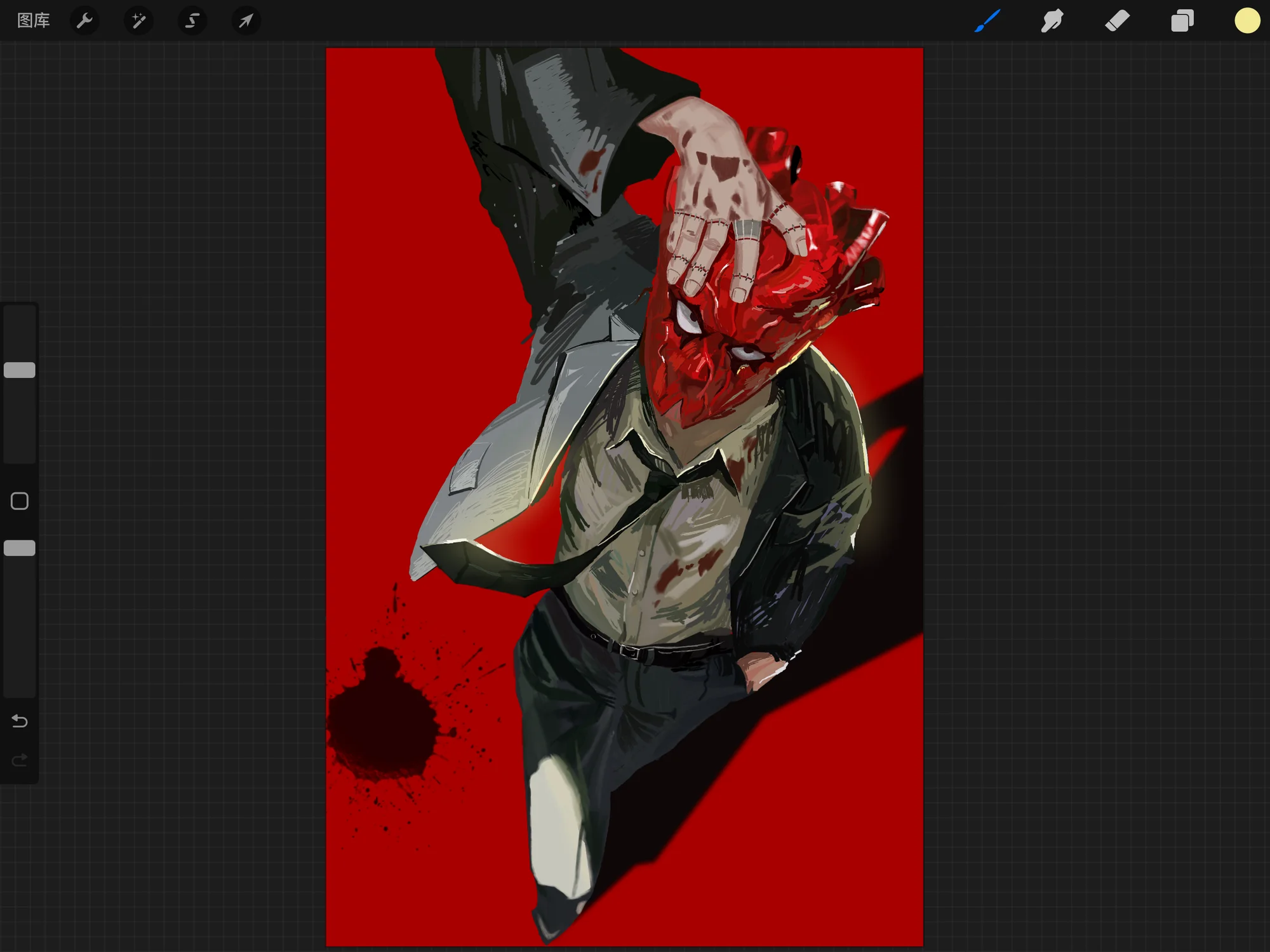The height and width of the screenshot is (952, 1270).
Task: Open the Layers panel
Action: [x=1182, y=21]
